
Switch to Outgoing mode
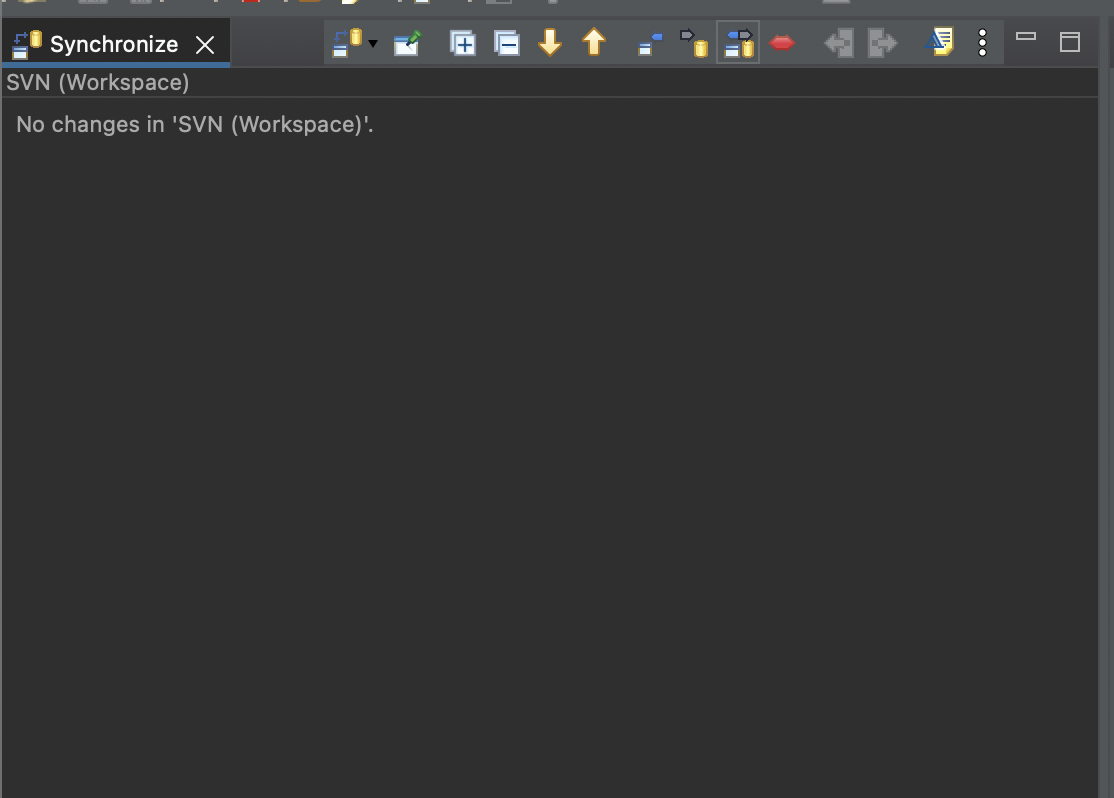694,43
